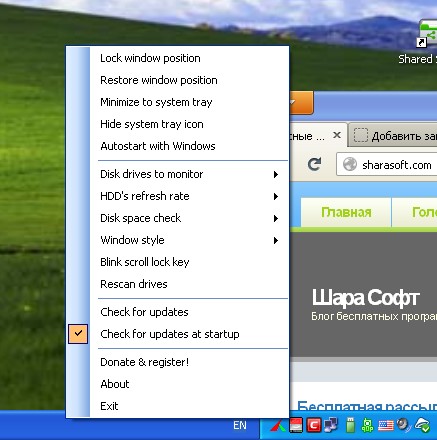Click the network computers tray icon
The height and width of the screenshot is (440, 437).
[x=331, y=425]
